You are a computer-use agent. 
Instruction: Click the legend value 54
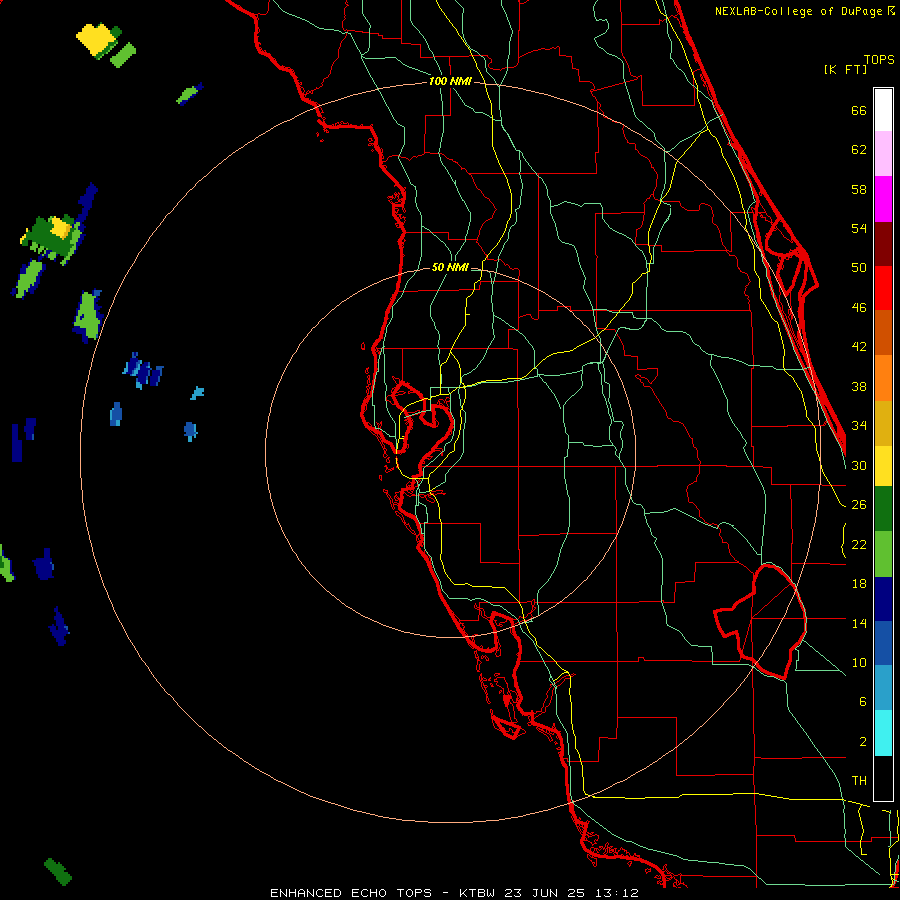tap(859, 228)
